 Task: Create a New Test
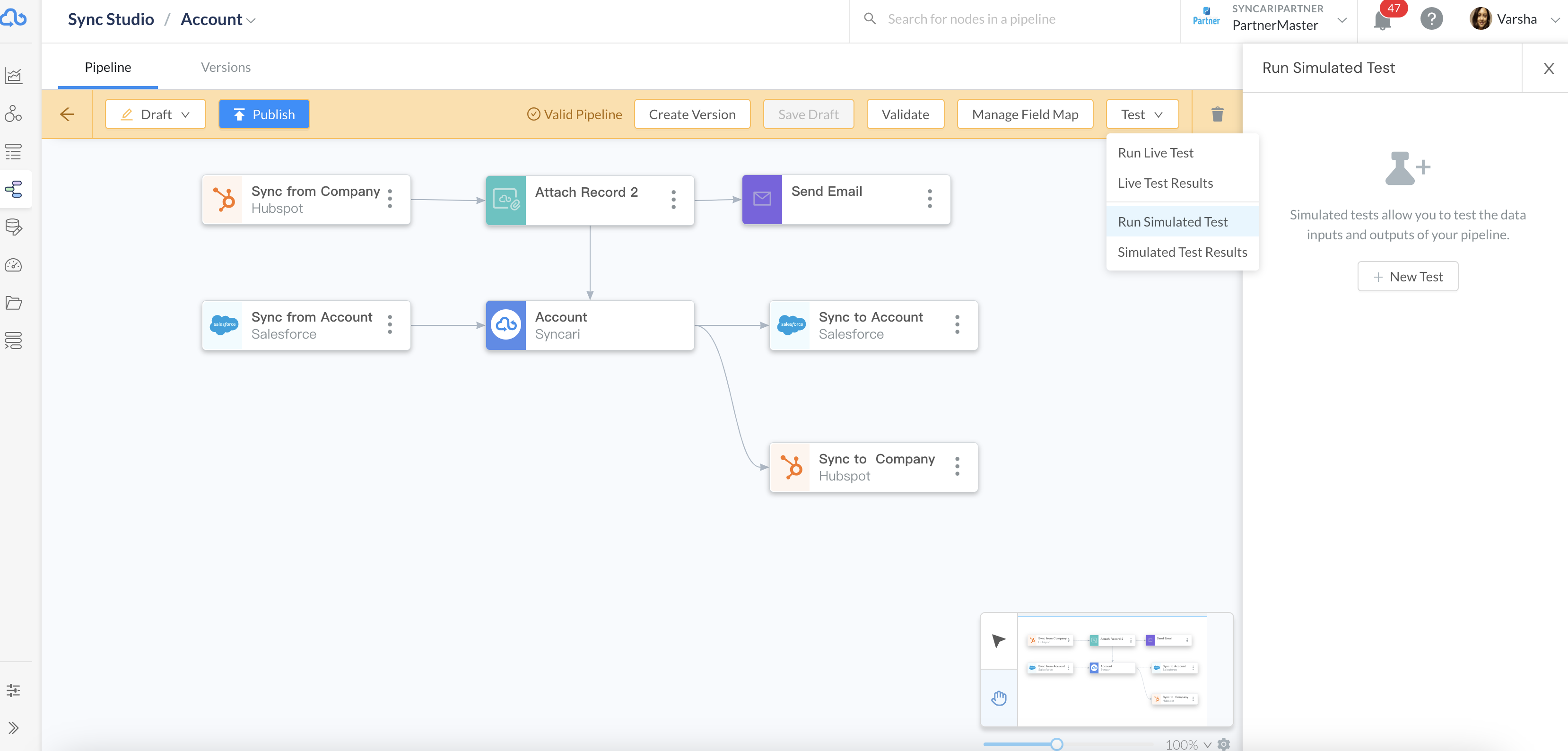(x=1407, y=276)
